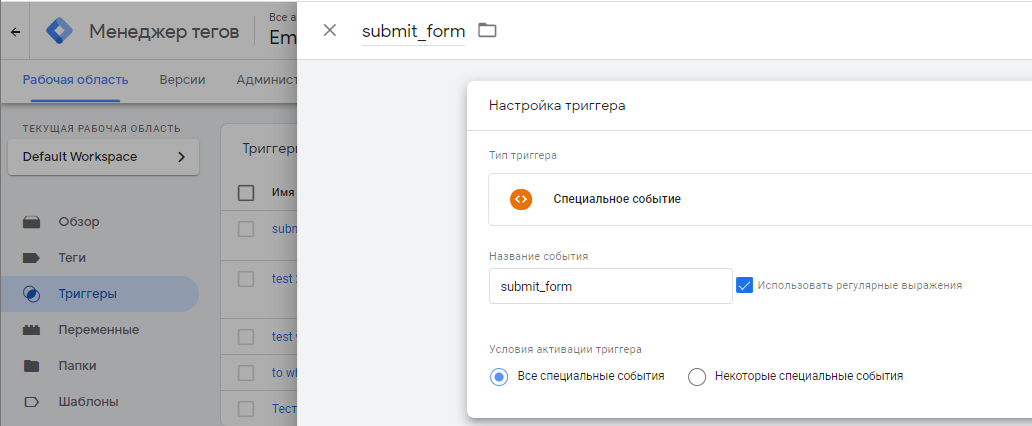Click the Шаблоны icon in sidebar

[31, 402]
